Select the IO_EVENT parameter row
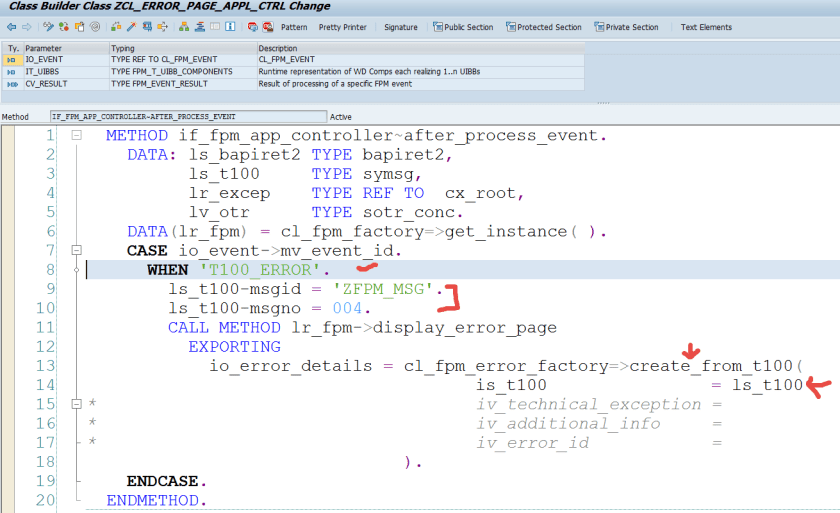 pos(44,60)
